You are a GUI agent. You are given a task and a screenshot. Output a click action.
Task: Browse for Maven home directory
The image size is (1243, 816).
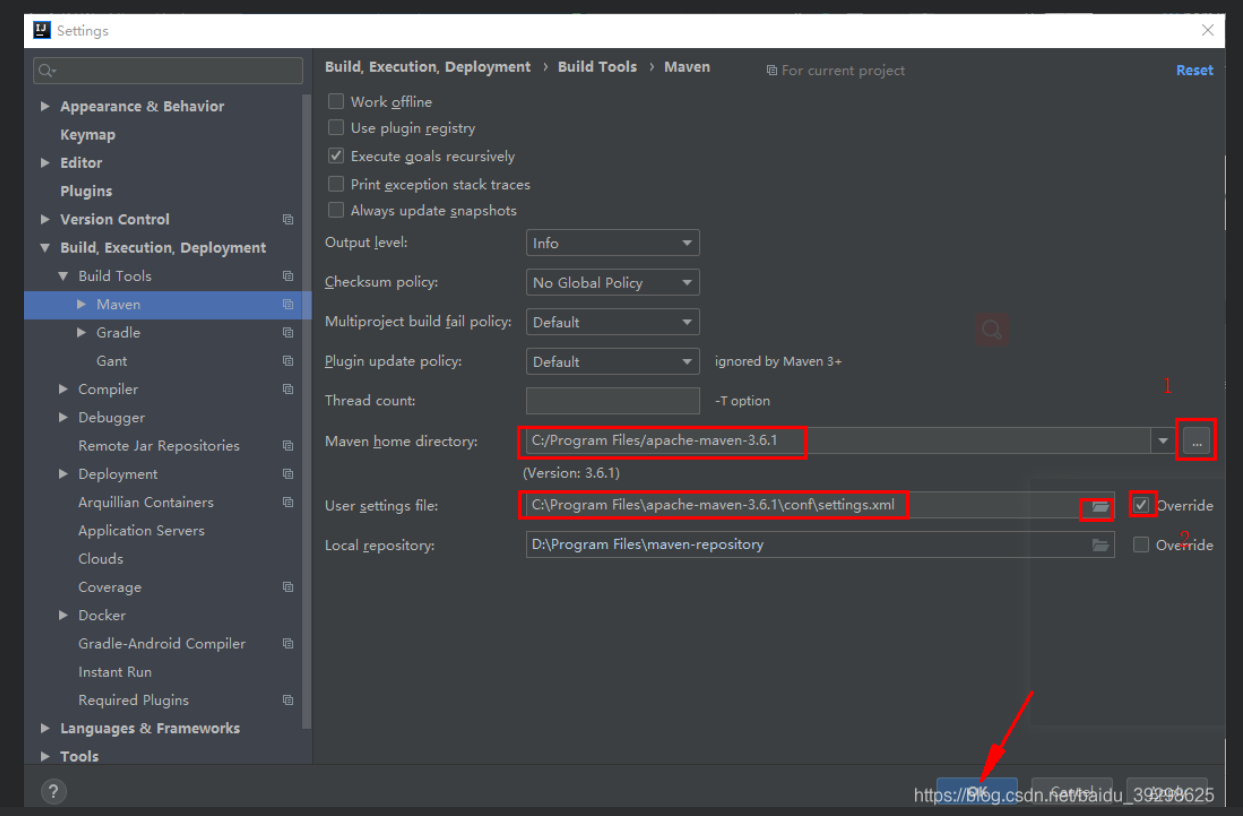[x=1196, y=441]
